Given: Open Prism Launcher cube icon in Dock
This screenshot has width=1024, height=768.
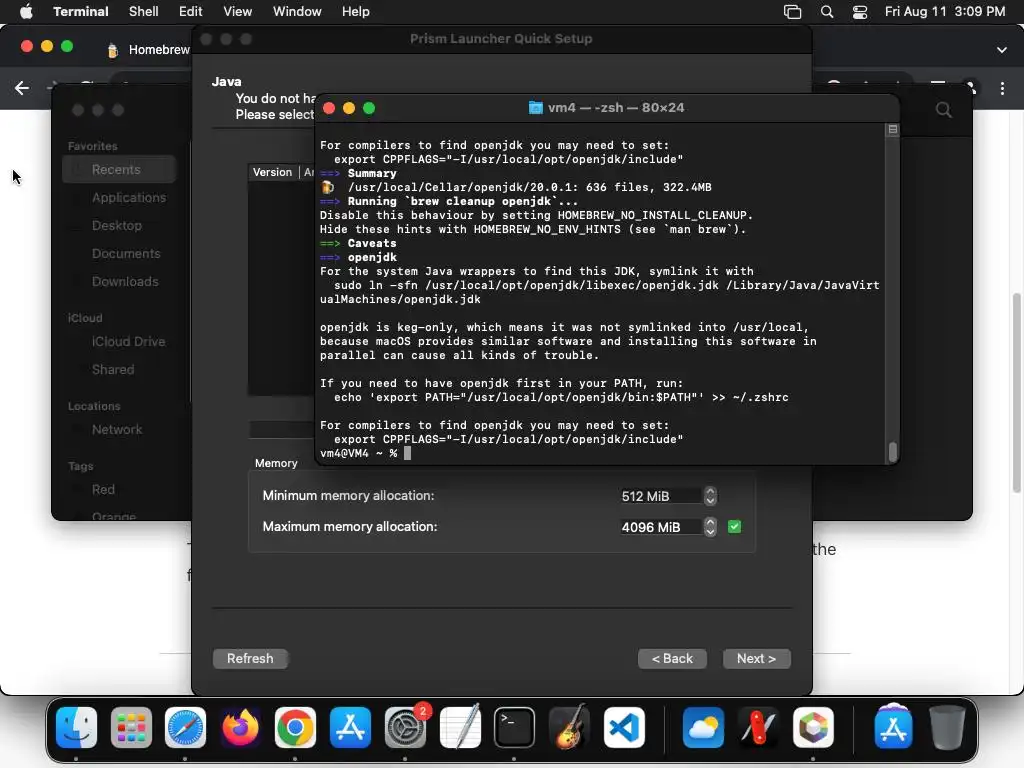Looking at the screenshot, I should click(x=813, y=727).
